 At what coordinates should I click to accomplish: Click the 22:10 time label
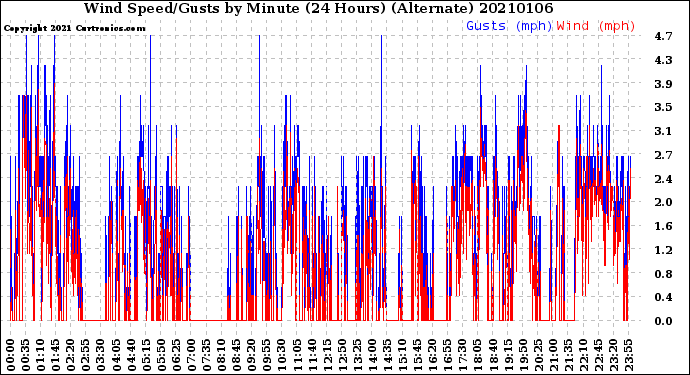coord(583,355)
